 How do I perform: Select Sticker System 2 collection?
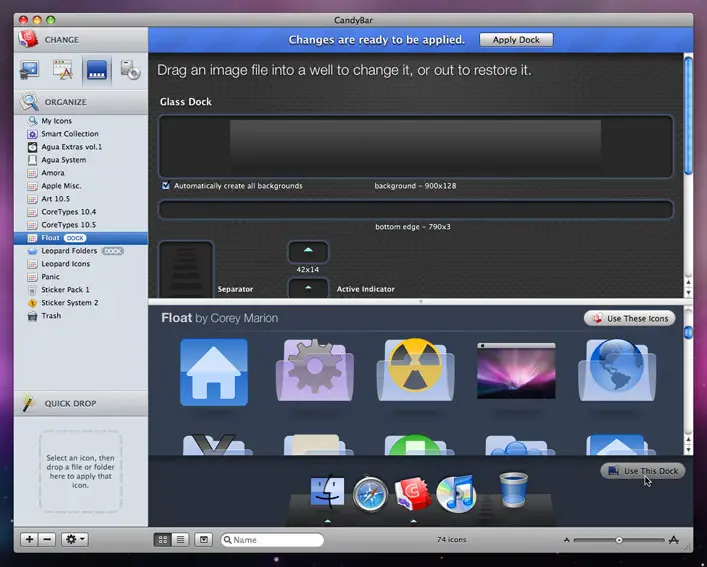pyautogui.click(x=81, y=302)
